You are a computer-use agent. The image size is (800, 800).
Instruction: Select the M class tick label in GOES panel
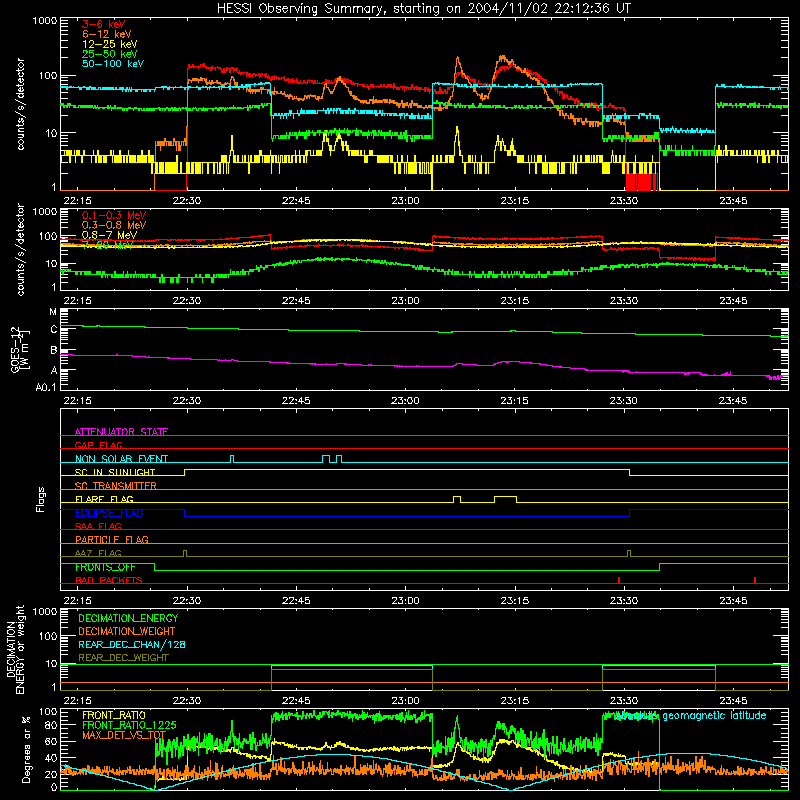point(53,312)
